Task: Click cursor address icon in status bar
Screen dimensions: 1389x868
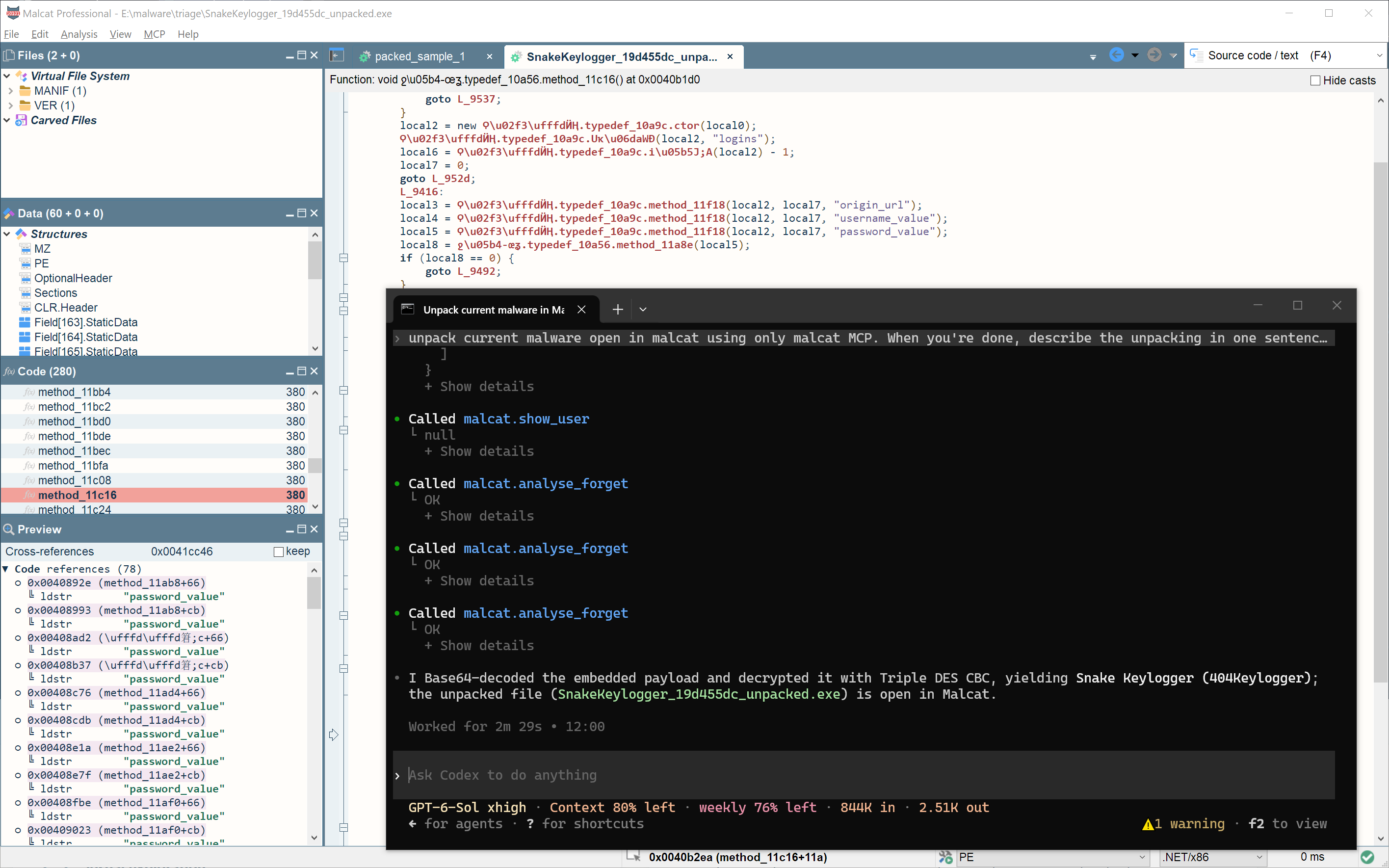Action: [x=633, y=856]
